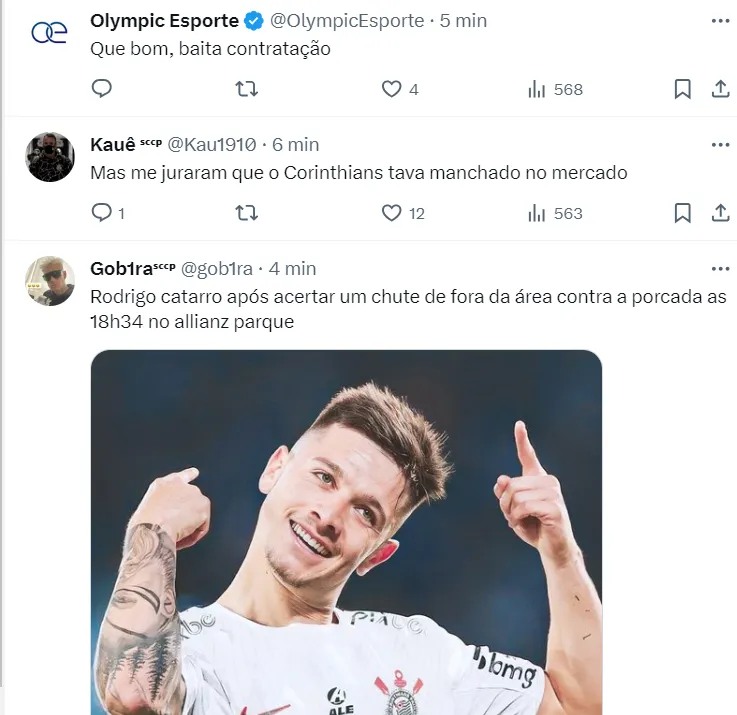The width and height of the screenshot is (737, 715).
Task: Open Olympic Esporte profile name link
Action: pos(164,21)
